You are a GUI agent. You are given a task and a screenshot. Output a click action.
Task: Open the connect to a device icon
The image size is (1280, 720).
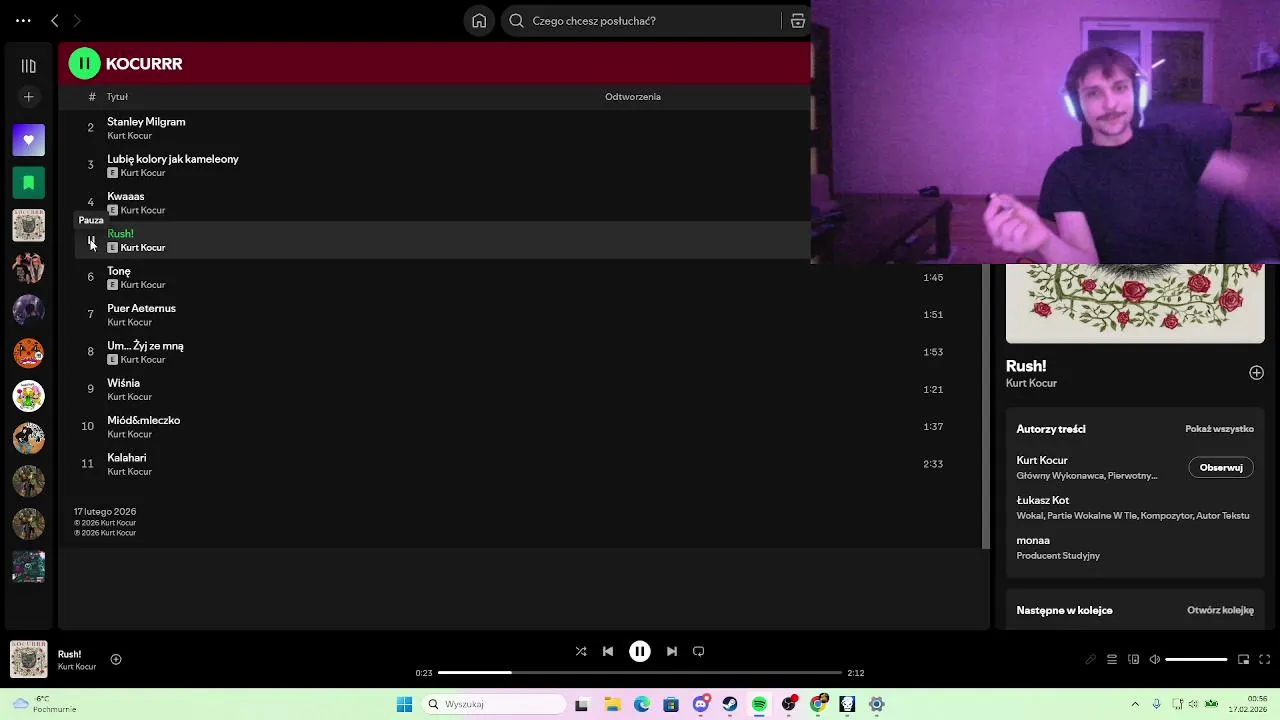point(1133,659)
